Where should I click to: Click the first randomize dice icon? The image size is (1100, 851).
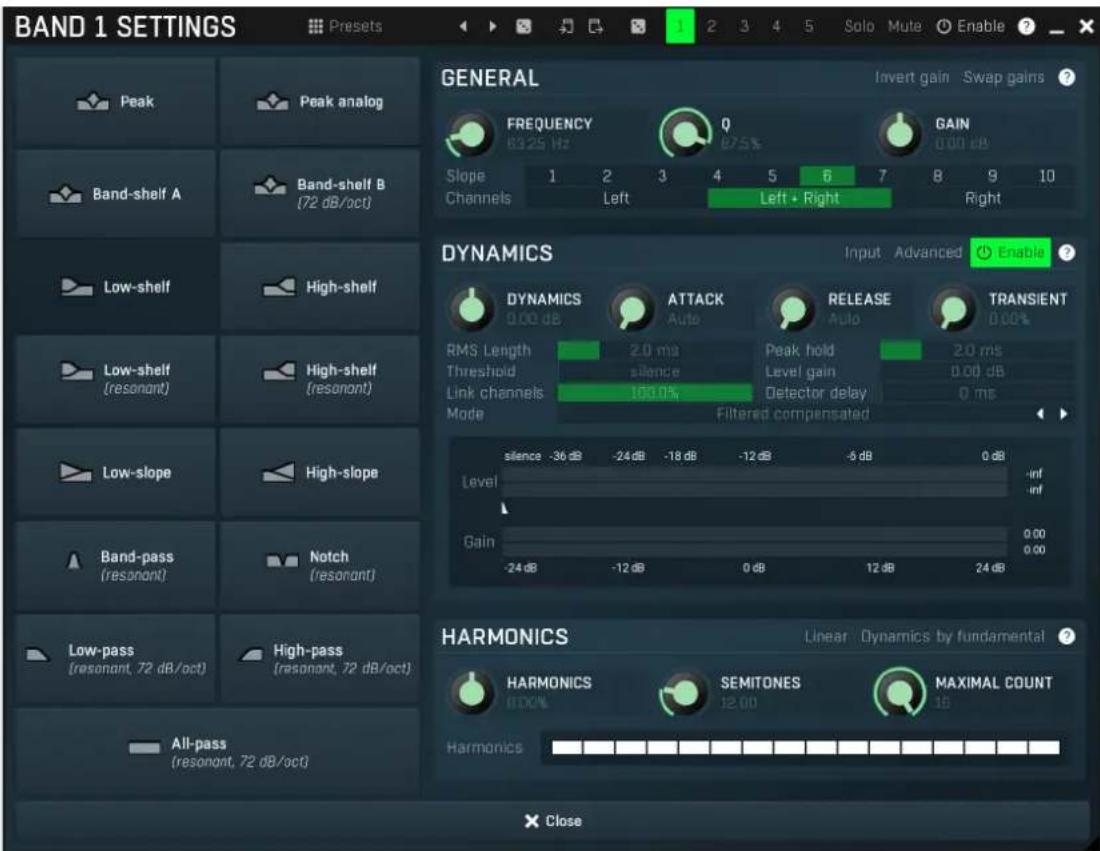click(523, 27)
